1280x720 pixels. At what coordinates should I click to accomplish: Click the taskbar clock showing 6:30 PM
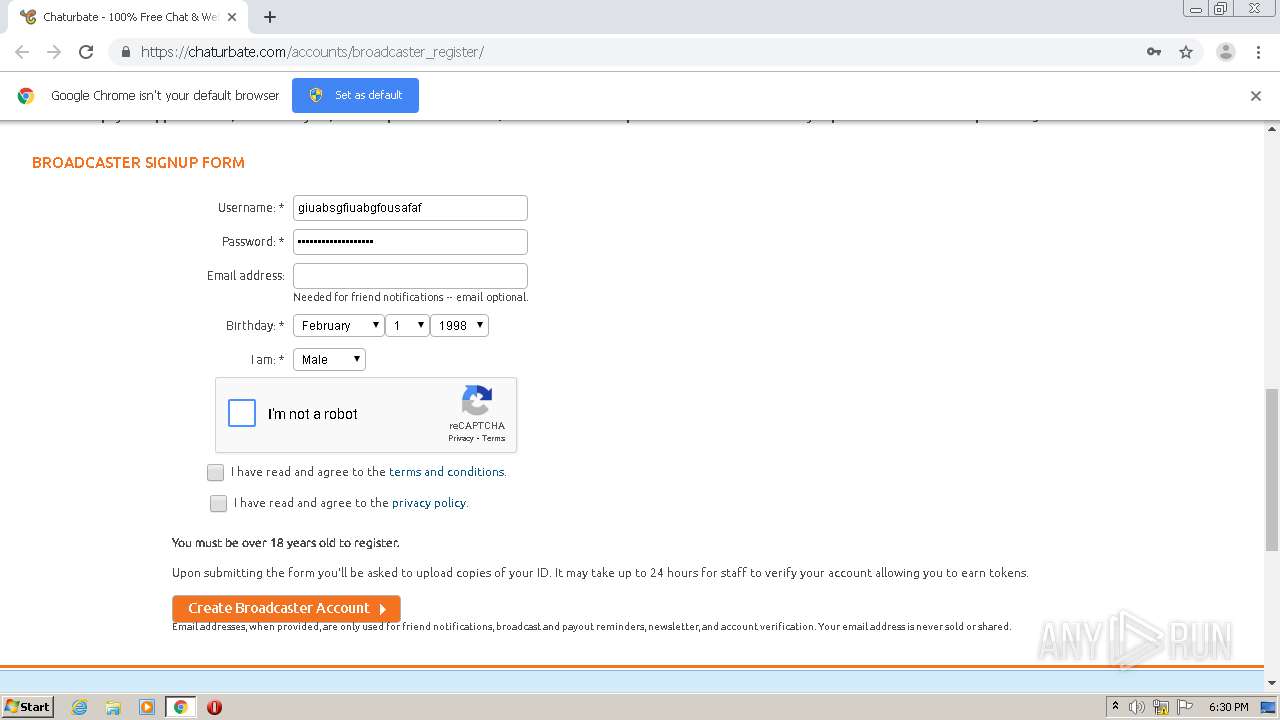[1228, 707]
